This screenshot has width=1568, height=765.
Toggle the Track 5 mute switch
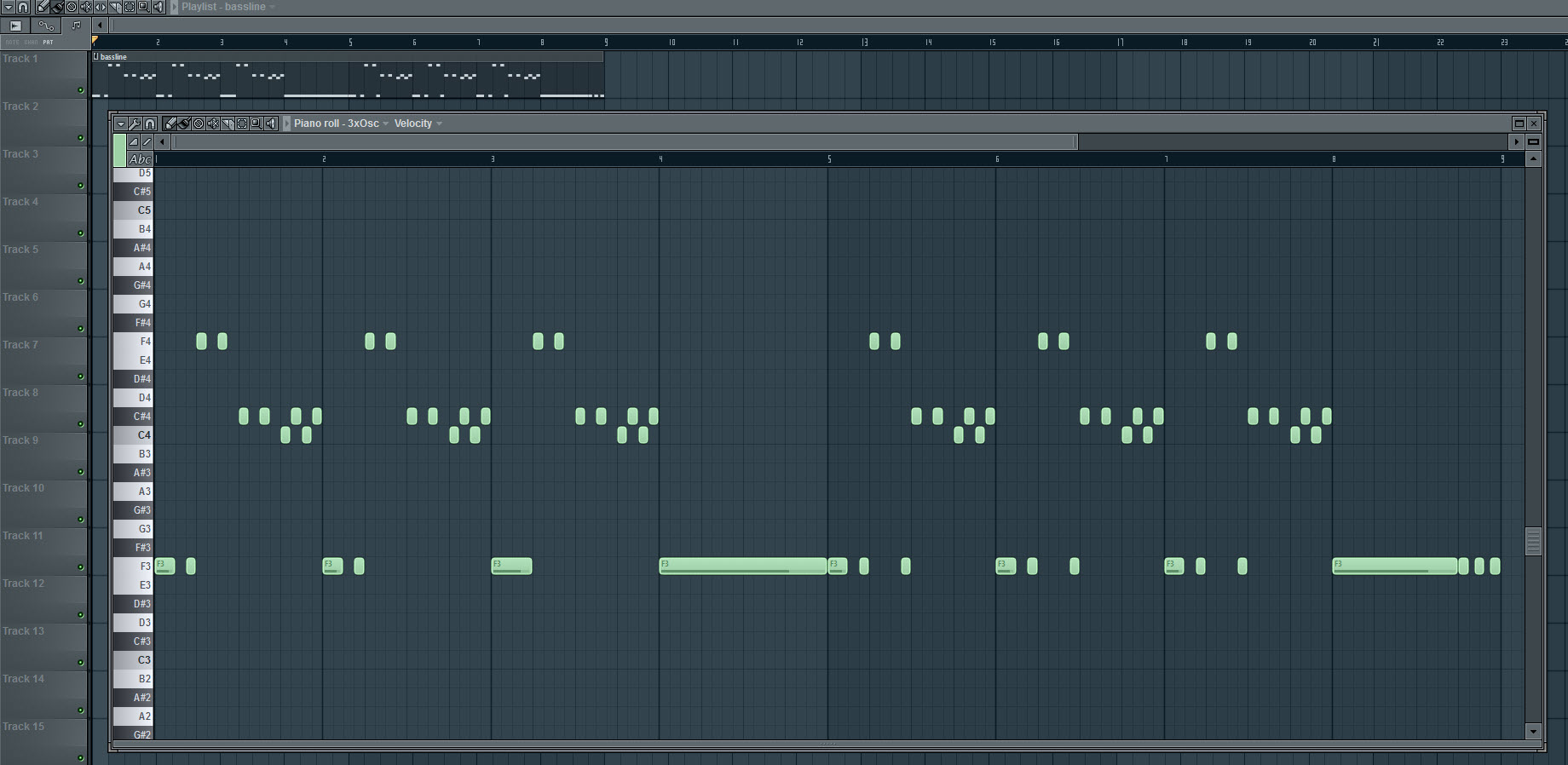[81, 281]
